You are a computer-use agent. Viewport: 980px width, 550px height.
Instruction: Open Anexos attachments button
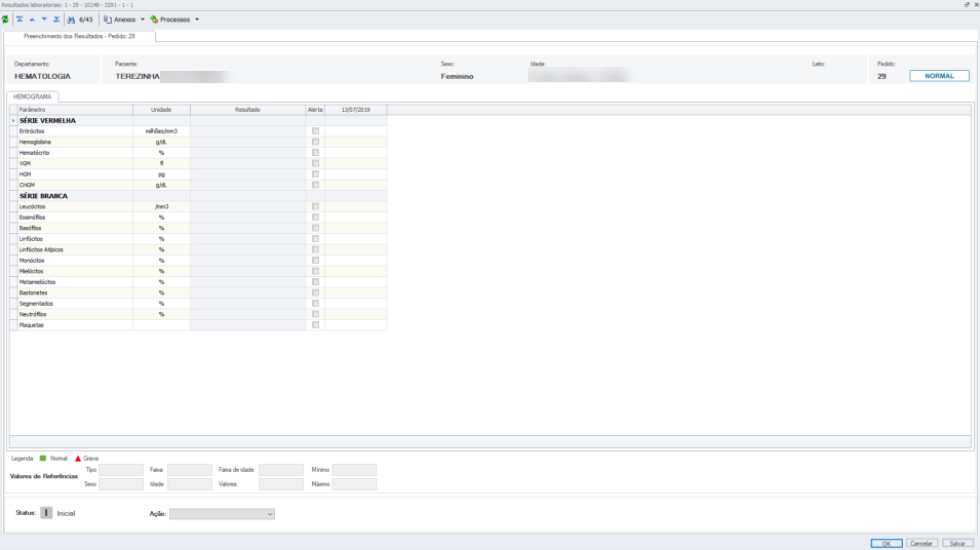pyautogui.click(x=120, y=20)
